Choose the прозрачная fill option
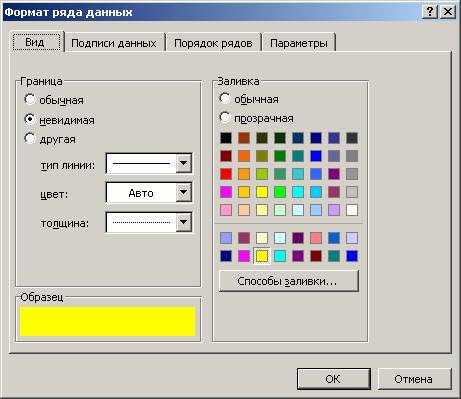Image resolution: width=461 pixels, height=399 pixels. 225,117
